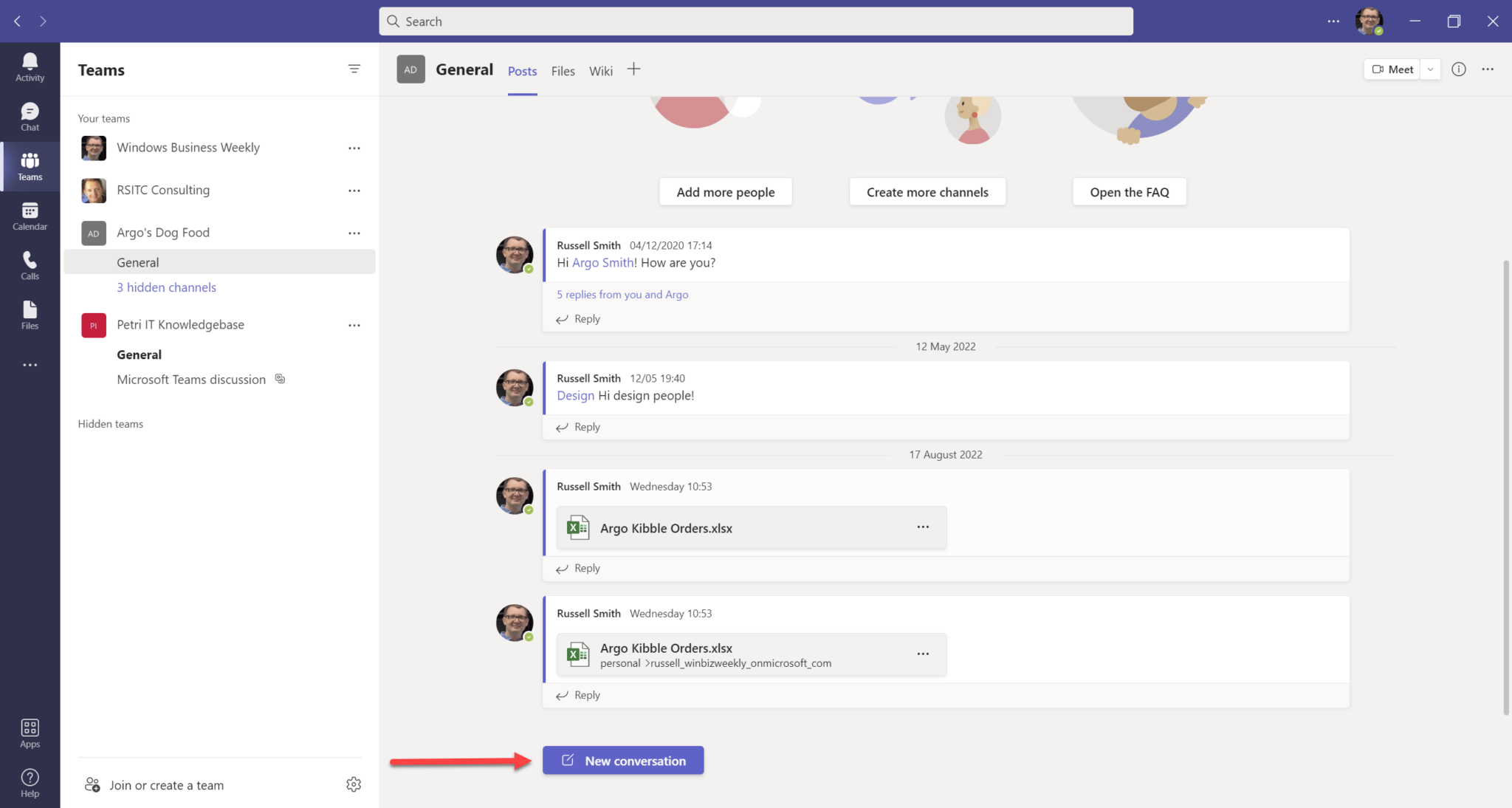Image resolution: width=1512 pixels, height=808 pixels.
Task: Open the Apps panel
Action: tap(30, 731)
